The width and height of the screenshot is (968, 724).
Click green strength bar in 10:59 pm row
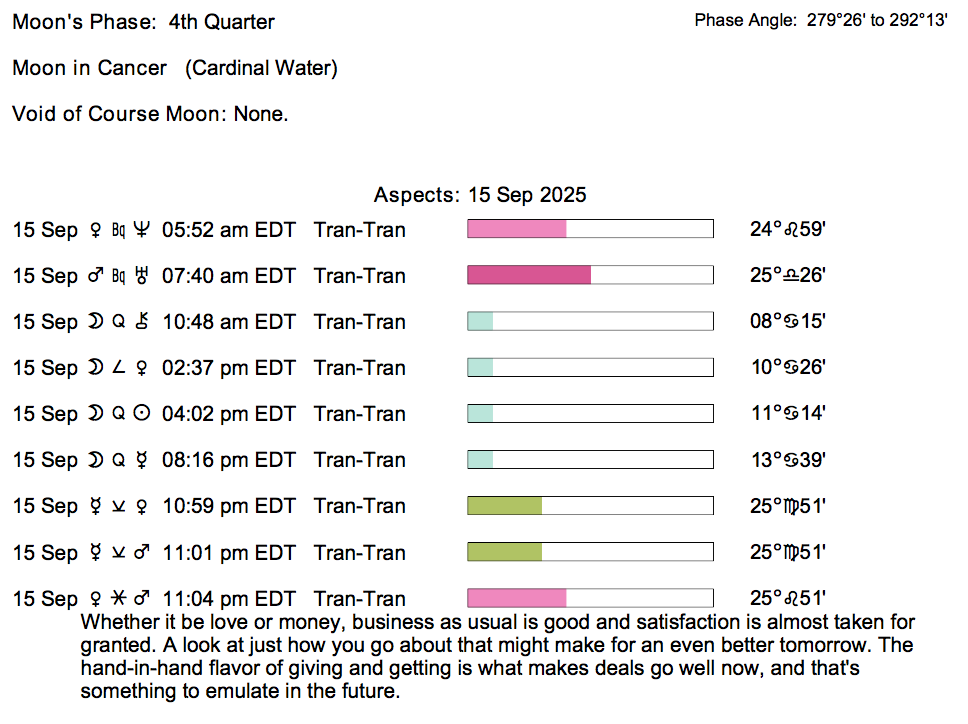coord(504,506)
